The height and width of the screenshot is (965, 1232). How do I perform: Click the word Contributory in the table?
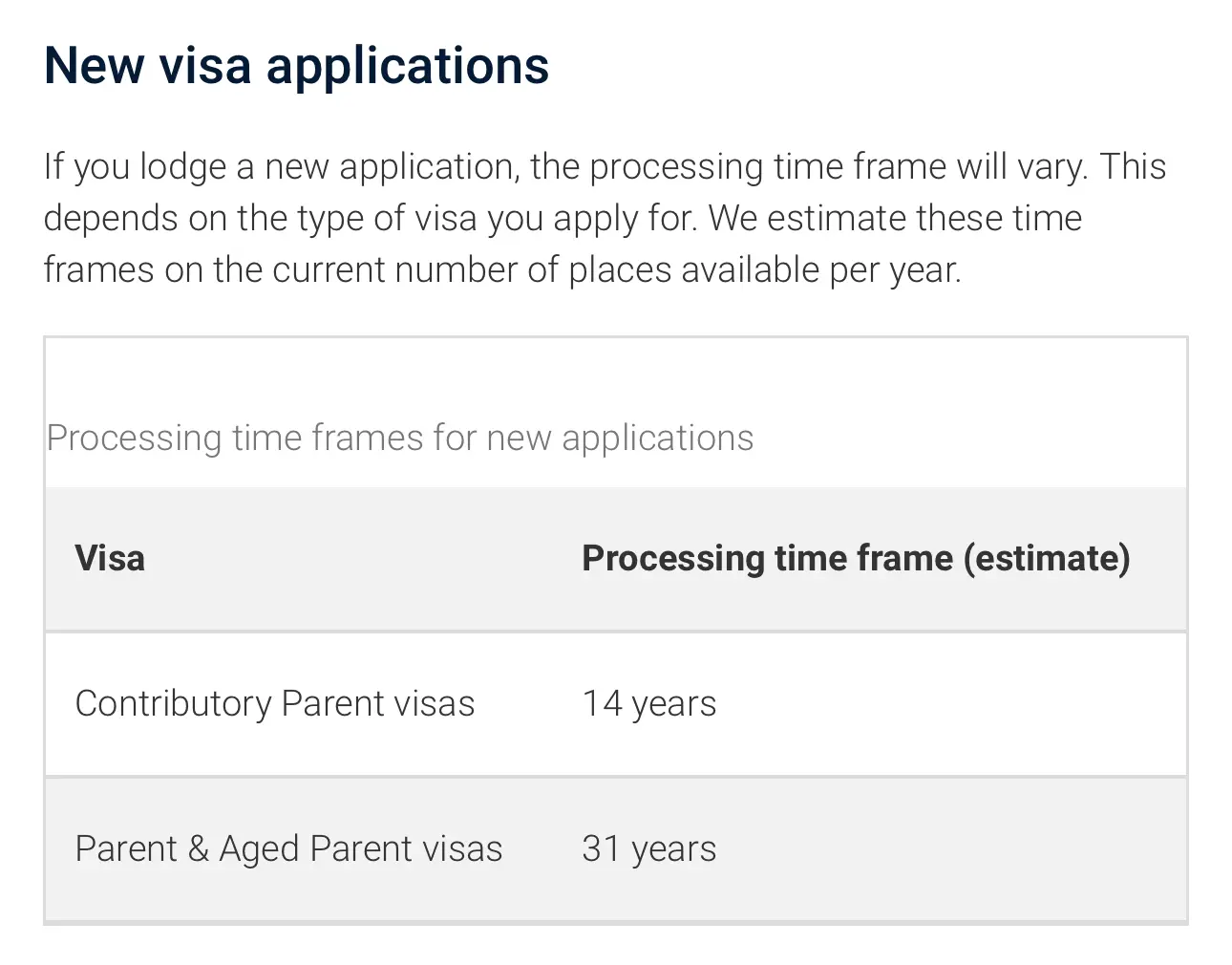pyautogui.click(x=174, y=704)
